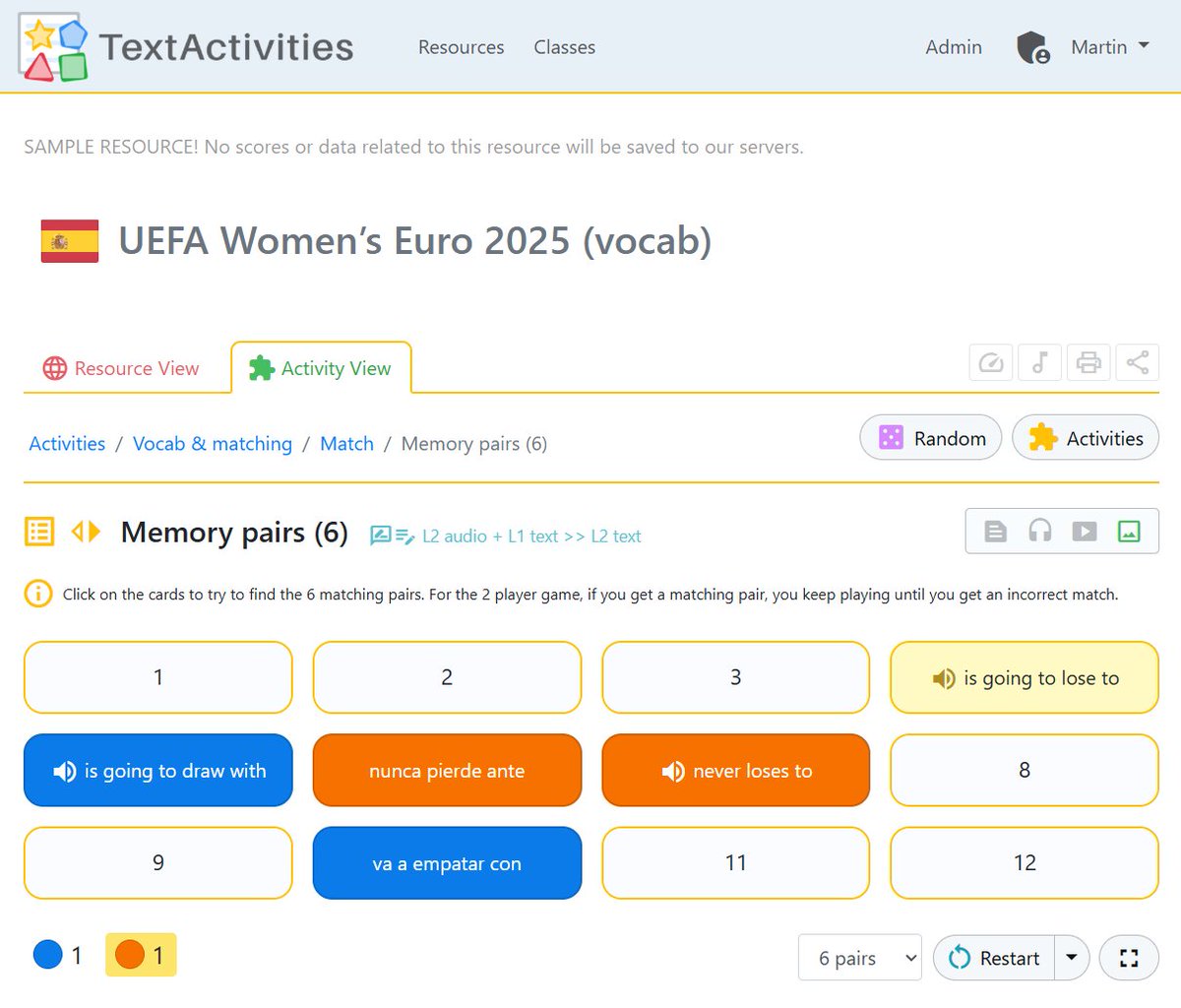This screenshot has height=1008, width=1181.
Task: Click the 'is going to draw with' card
Action: pos(158,770)
